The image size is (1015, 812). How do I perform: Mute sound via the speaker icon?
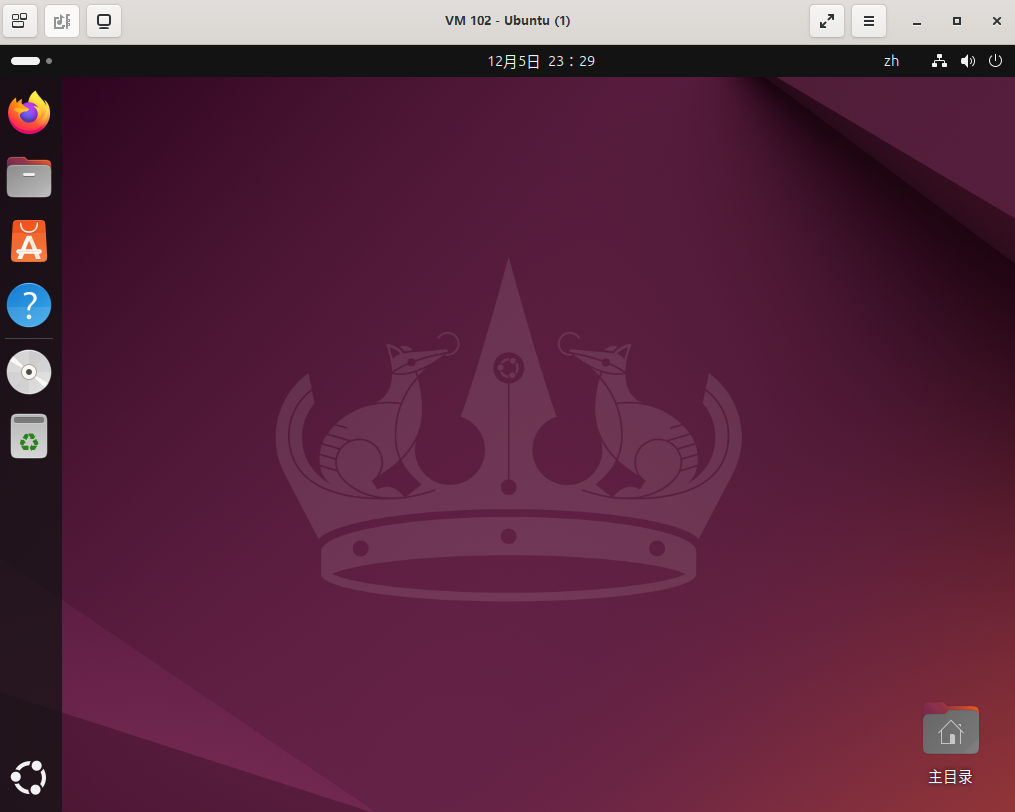(967, 61)
